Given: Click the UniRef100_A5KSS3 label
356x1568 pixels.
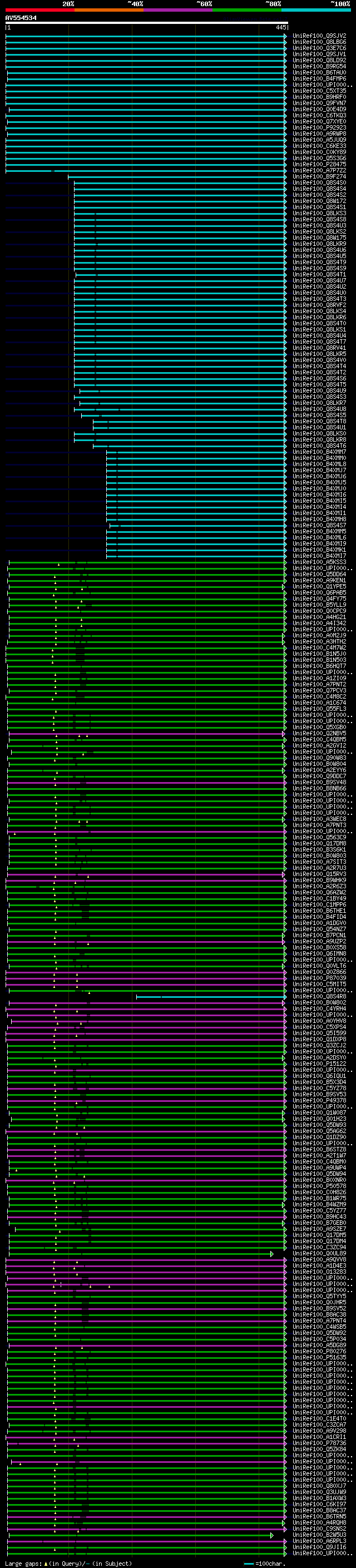Looking at the screenshot, I should pos(319,562).
